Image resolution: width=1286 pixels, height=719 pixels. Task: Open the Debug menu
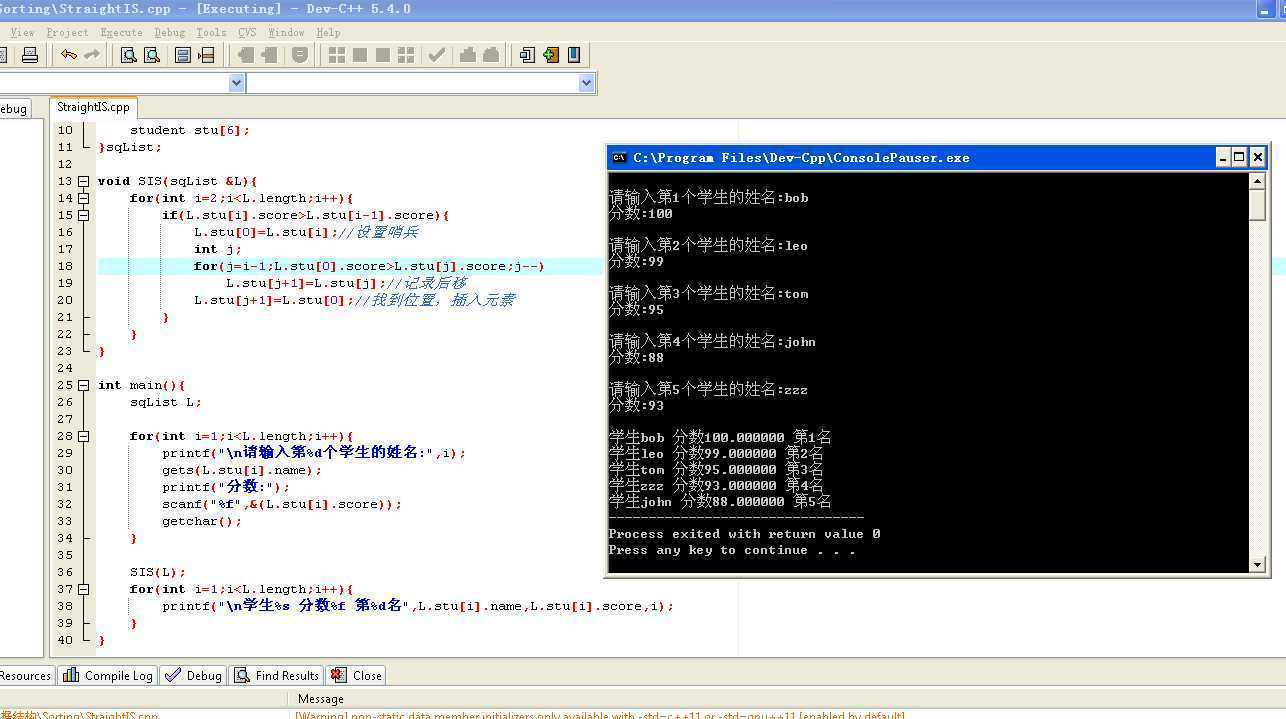[170, 32]
